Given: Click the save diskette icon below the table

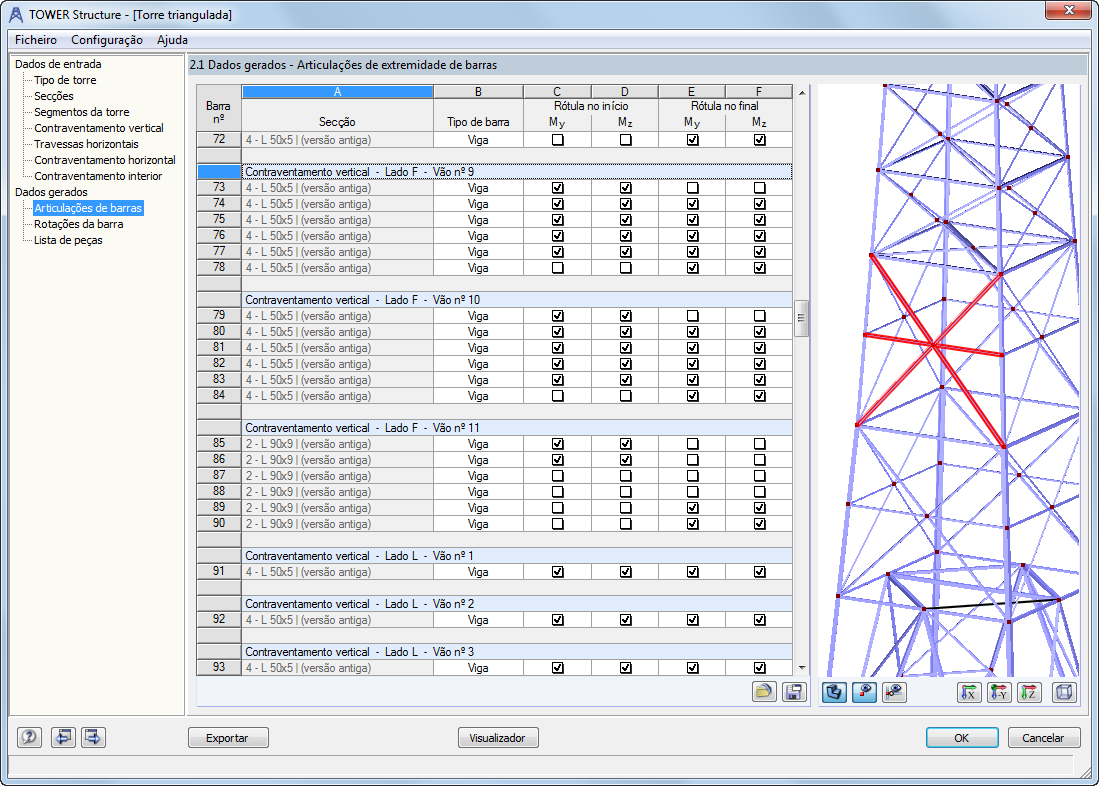Looking at the screenshot, I should [794, 692].
